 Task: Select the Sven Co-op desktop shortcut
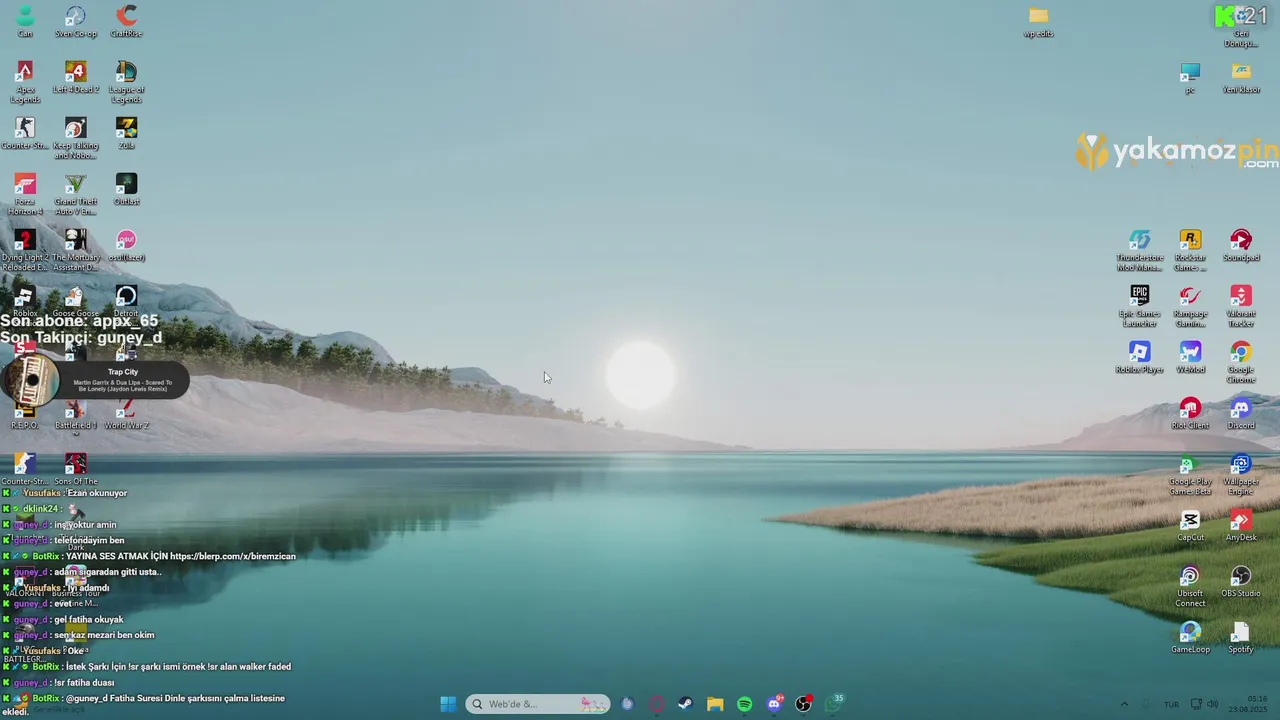76,21
